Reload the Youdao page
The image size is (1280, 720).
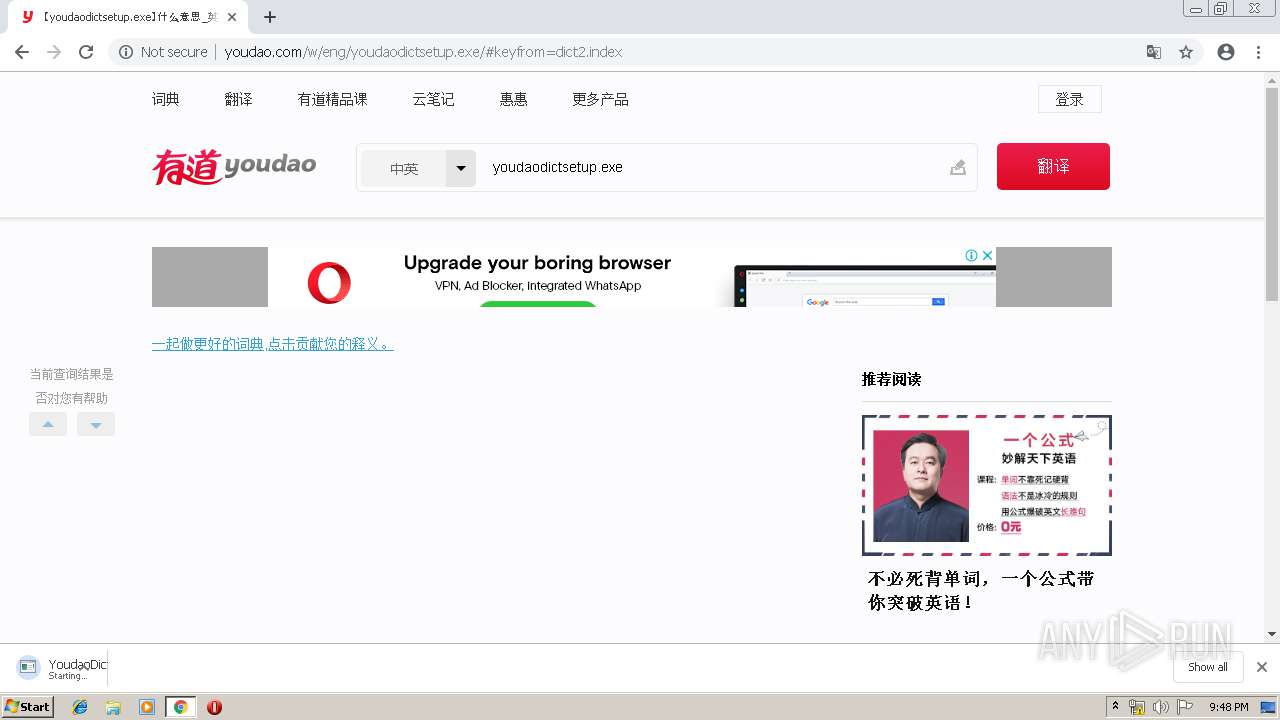[x=86, y=52]
